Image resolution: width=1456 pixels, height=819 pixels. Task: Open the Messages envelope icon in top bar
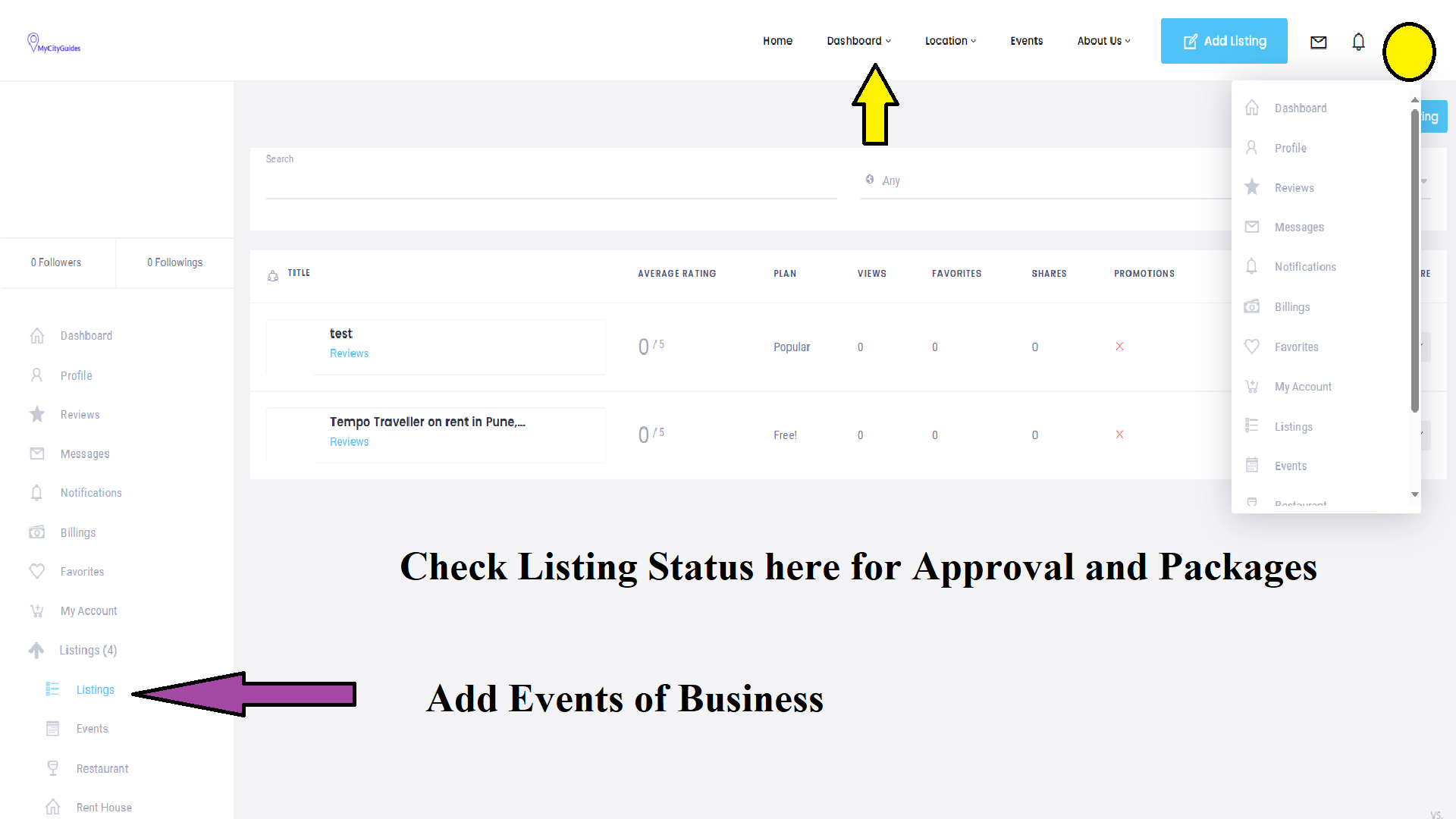(1318, 42)
